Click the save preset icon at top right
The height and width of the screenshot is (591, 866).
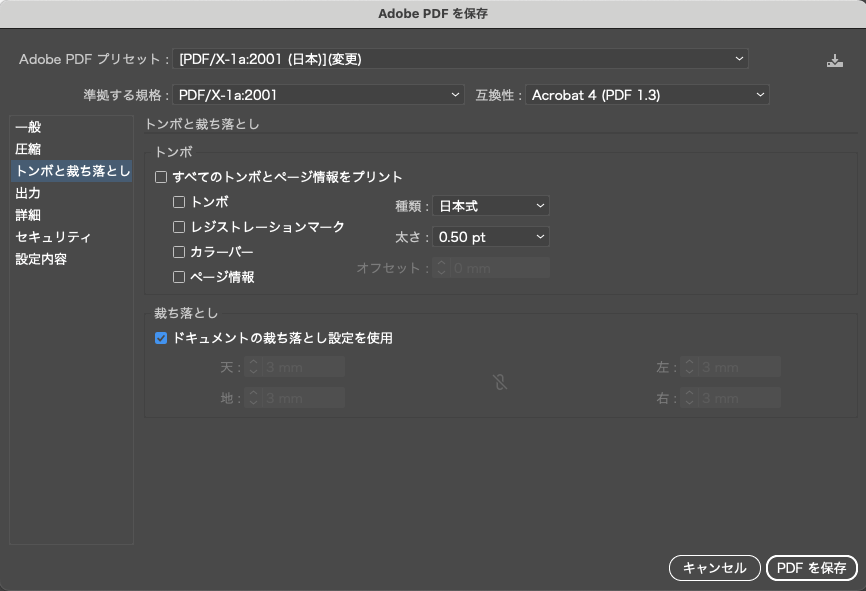835,60
